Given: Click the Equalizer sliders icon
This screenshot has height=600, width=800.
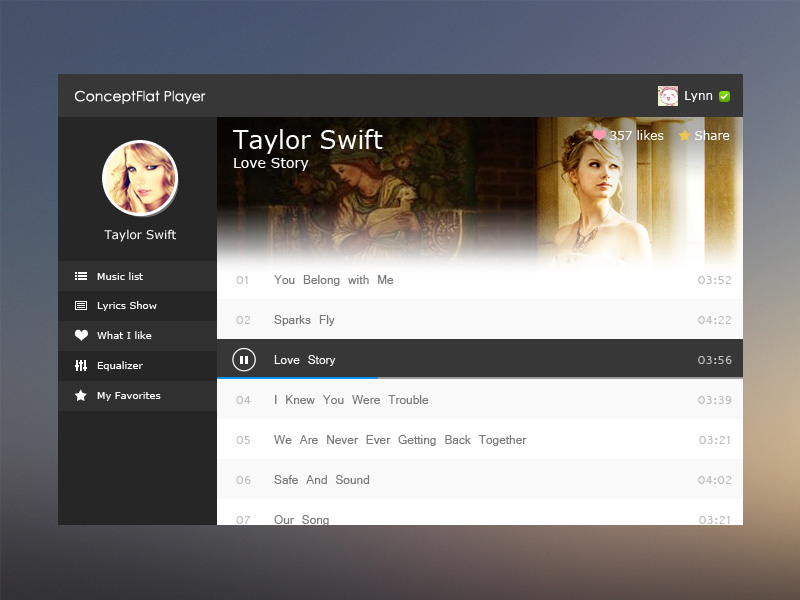Looking at the screenshot, I should coord(81,365).
